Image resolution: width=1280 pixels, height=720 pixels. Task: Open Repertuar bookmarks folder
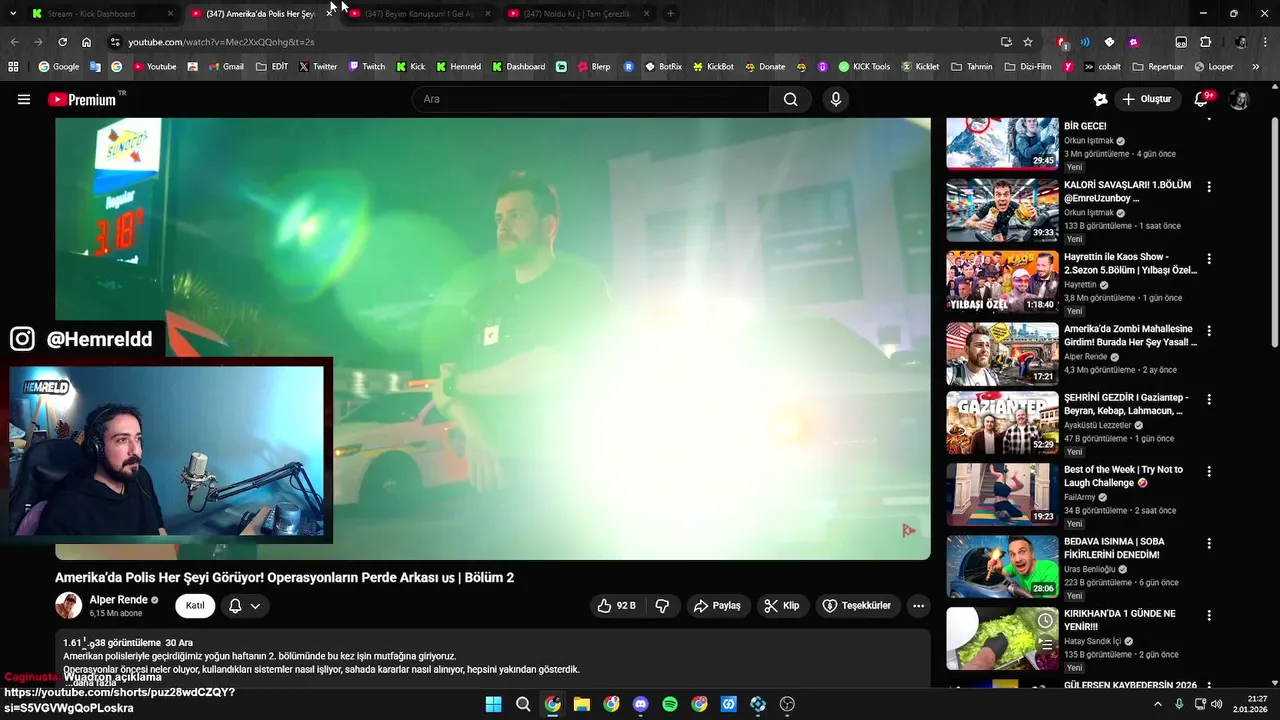coord(1157,67)
